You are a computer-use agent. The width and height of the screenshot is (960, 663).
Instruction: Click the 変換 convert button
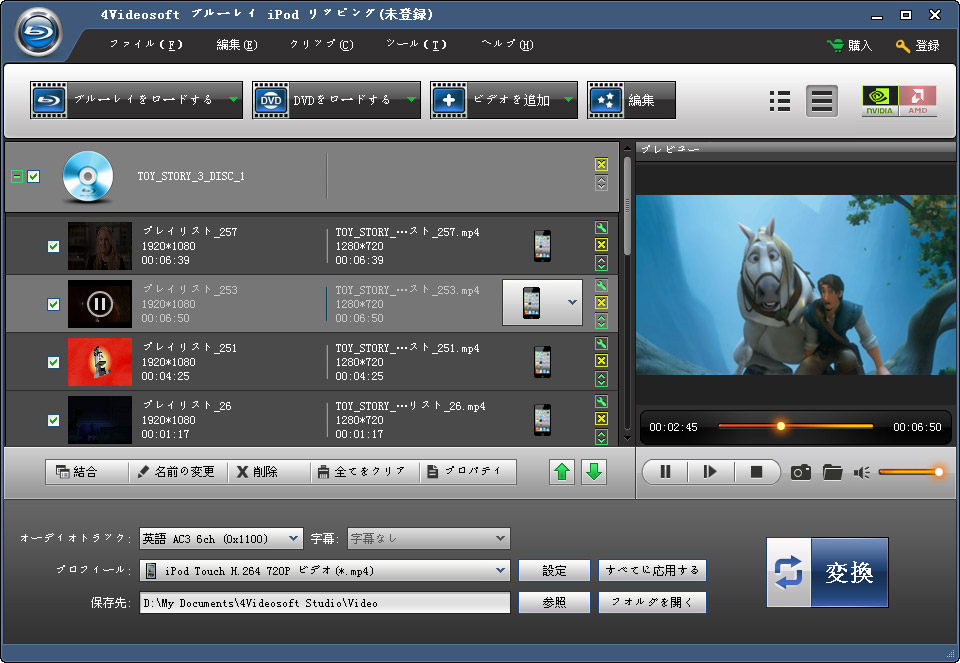pyautogui.click(x=827, y=572)
